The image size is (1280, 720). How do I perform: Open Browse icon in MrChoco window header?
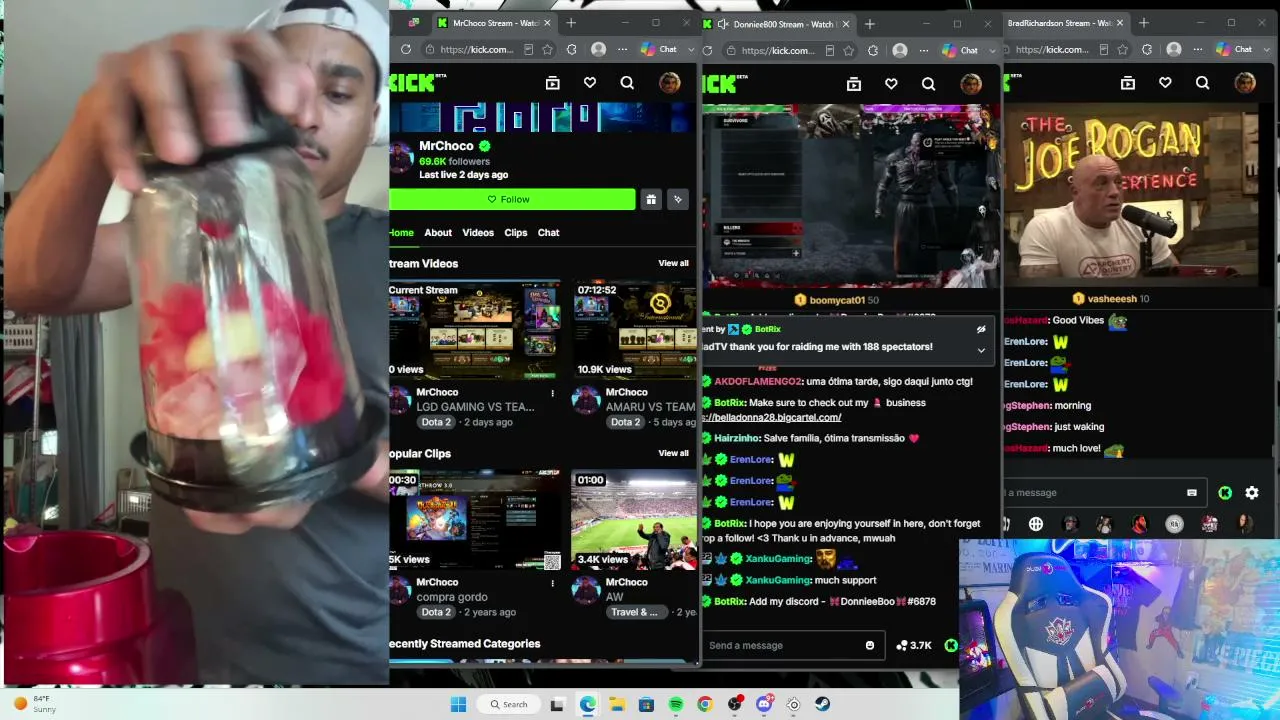point(552,83)
